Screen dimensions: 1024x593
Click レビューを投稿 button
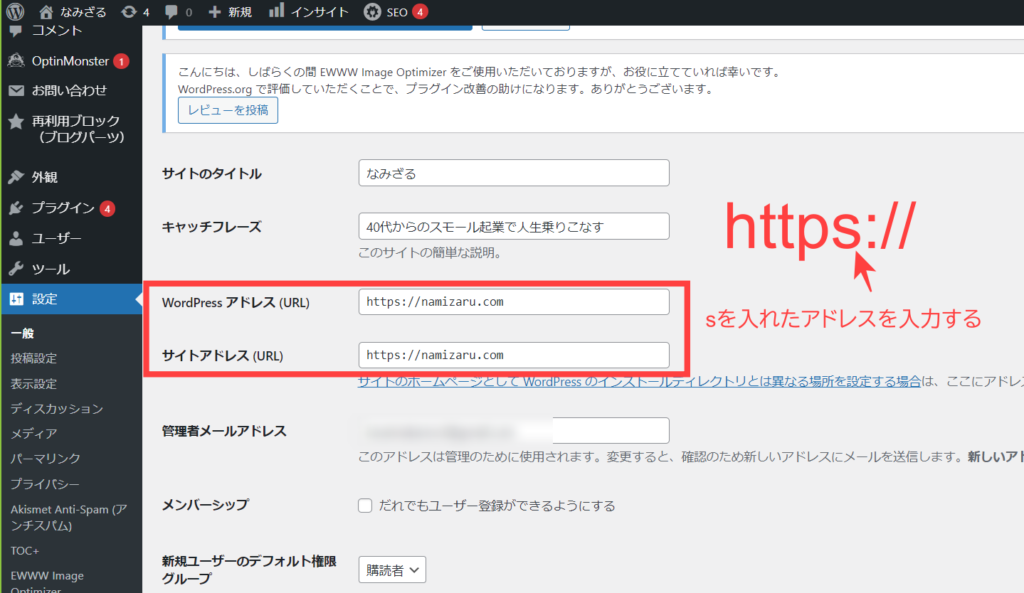point(228,110)
